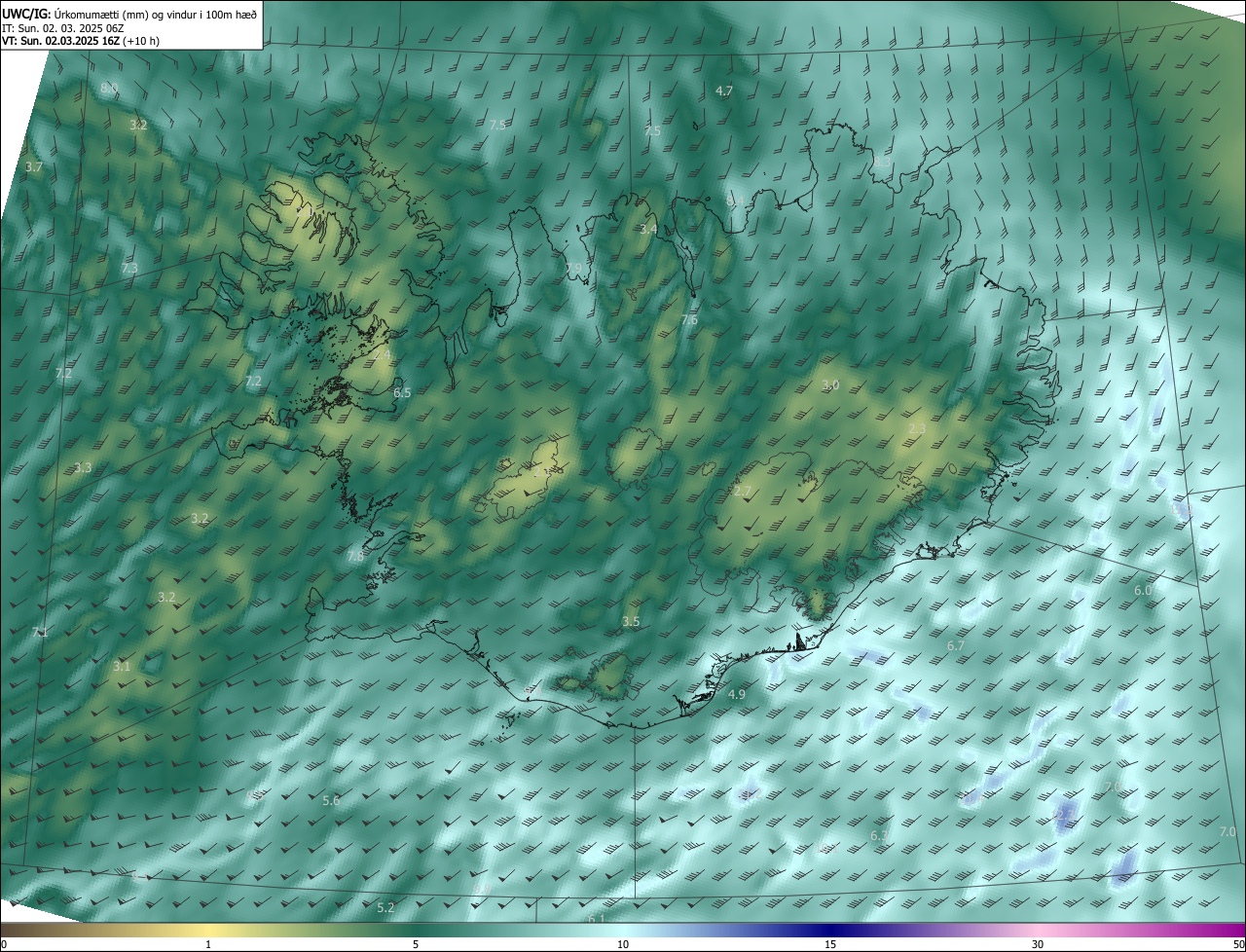The image size is (1246, 952).
Task: Click the "0" tick label on the color scale
Action: pos(4,945)
